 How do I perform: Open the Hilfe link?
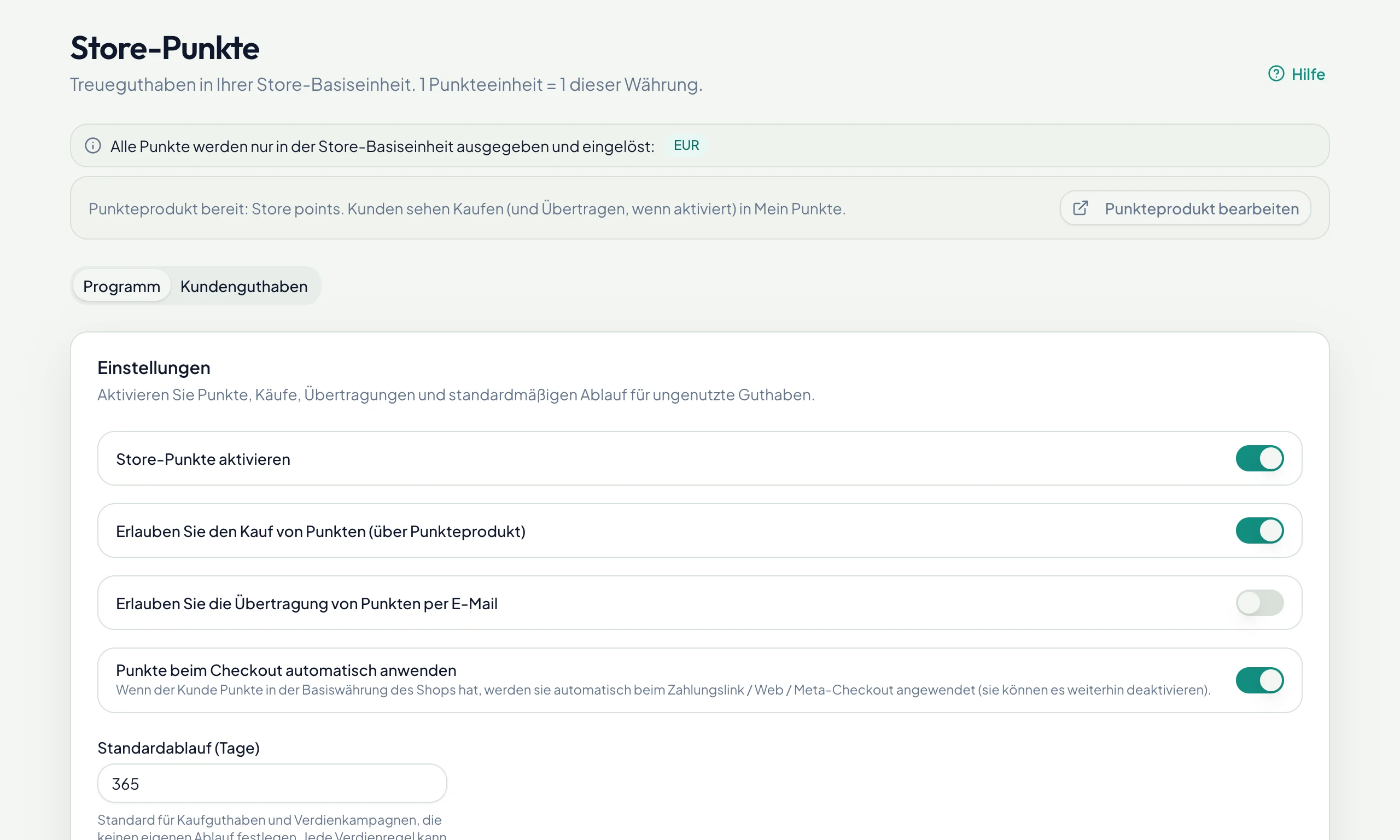[1297, 74]
